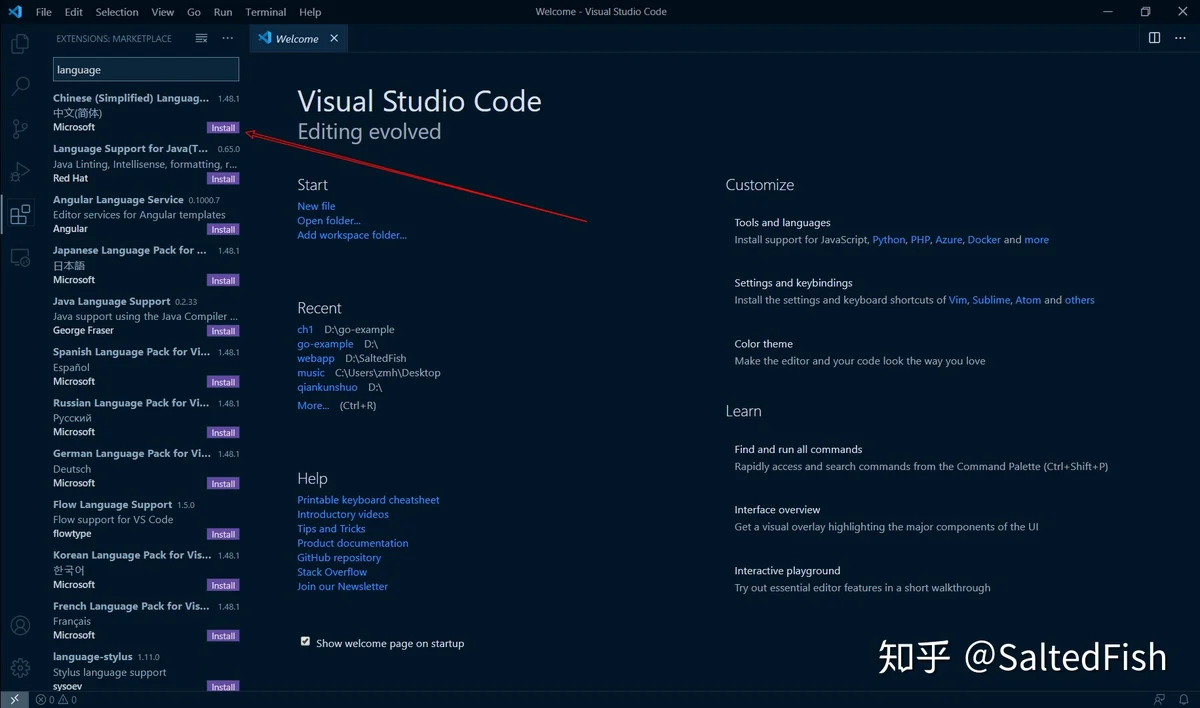Viewport: 1200px width, 708px height.
Task: Click the VS Code logo in title bar
Action: (x=14, y=12)
